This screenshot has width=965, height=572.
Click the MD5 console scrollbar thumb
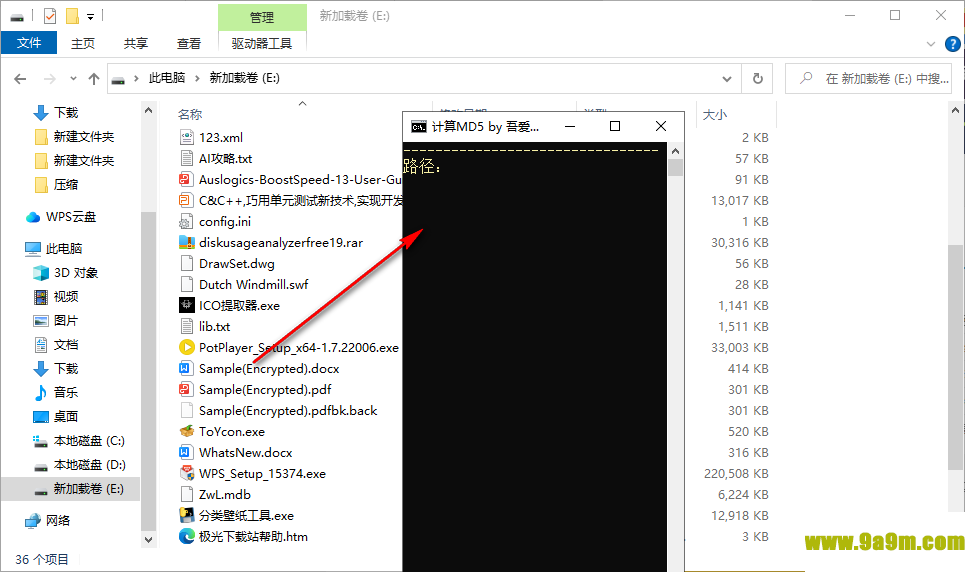675,167
